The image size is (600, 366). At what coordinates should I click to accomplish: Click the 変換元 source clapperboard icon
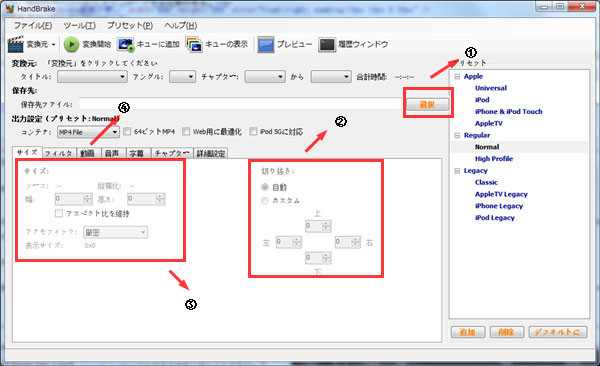(16, 44)
